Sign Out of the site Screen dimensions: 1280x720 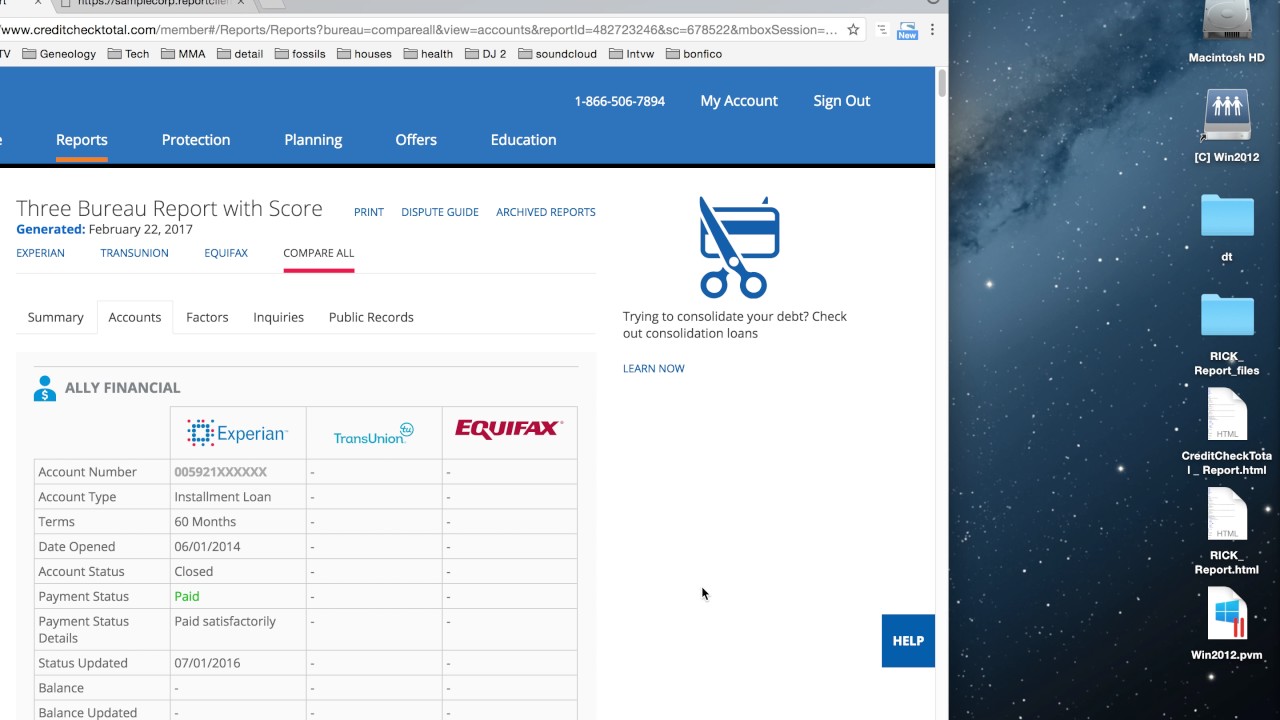point(841,101)
